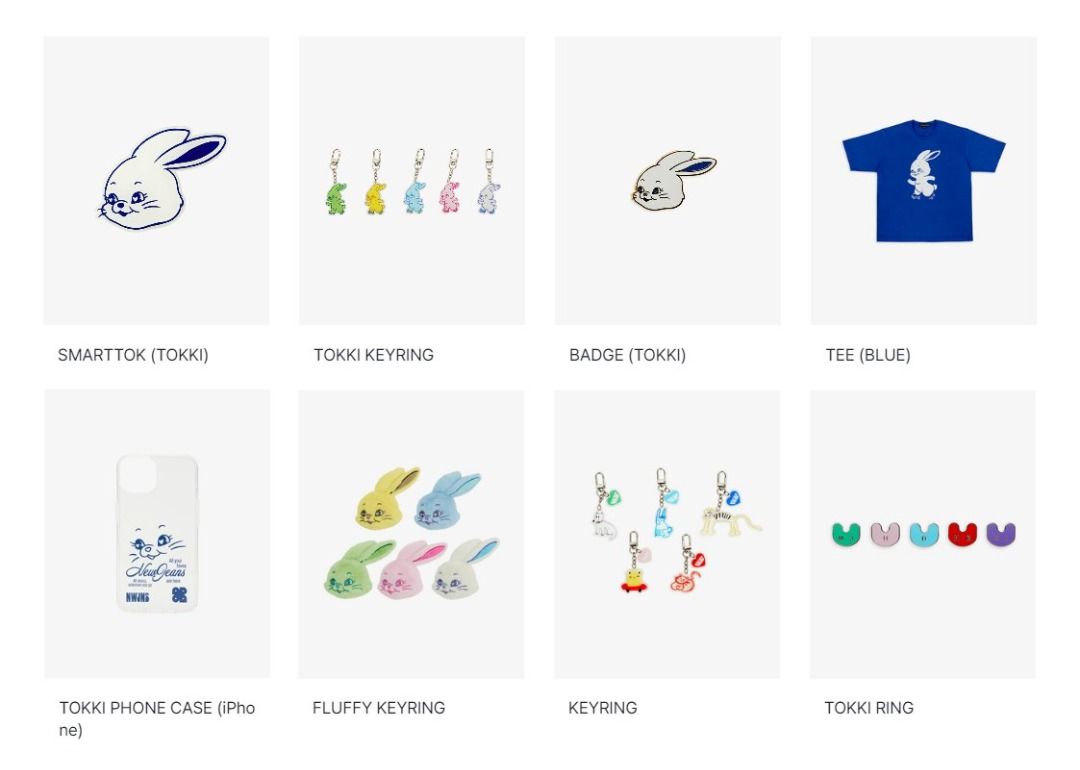
Task: Open the SMARTTOK (TOKKI) product image
Action: tap(156, 180)
